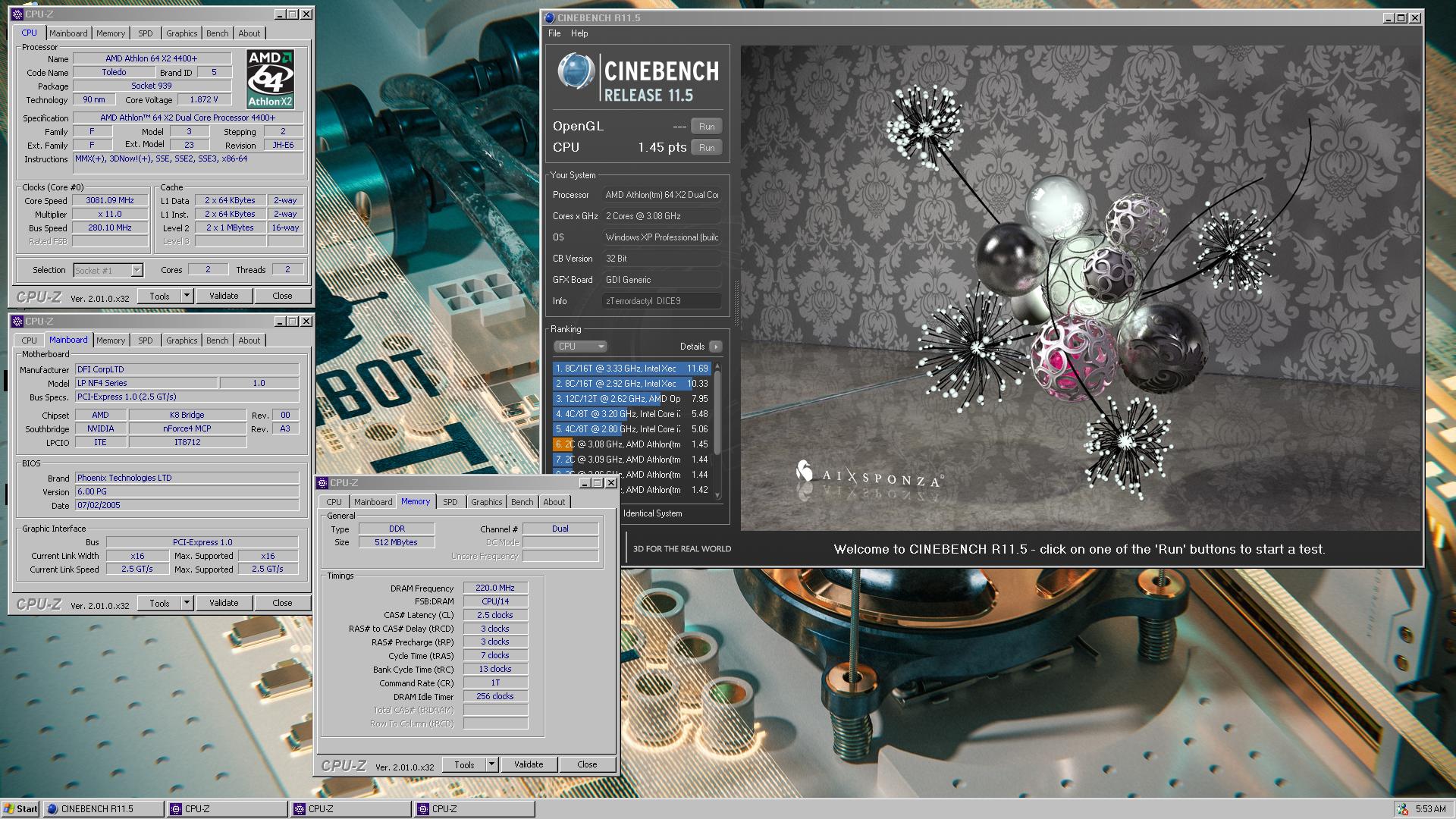The image size is (1456, 819).
Task: Select ranking entry 8C/16T @ 3.33 GHz
Action: coord(632,369)
